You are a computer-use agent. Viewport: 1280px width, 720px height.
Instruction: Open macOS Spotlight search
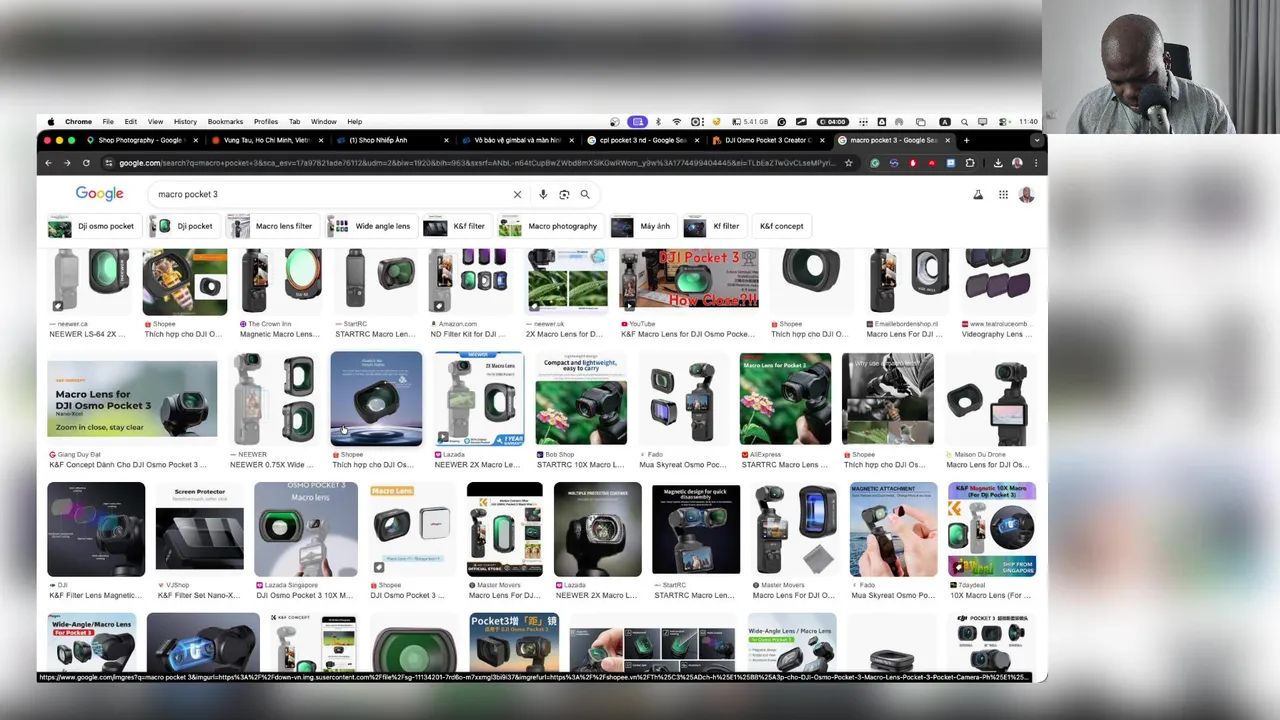964,122
